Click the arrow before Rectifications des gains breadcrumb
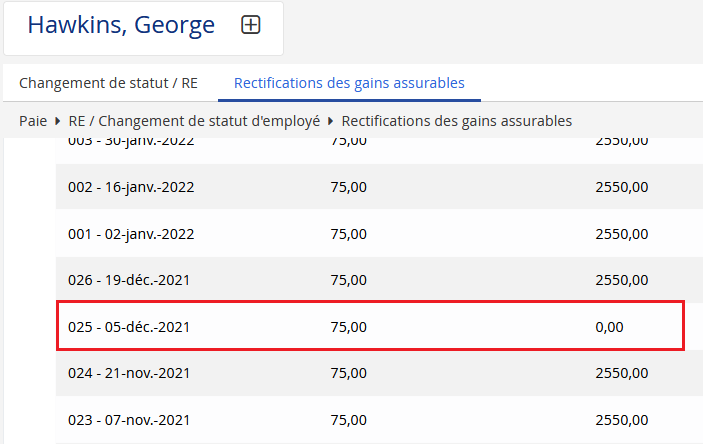The width and height of the screenshot is (703, 444). coord(331,121)
